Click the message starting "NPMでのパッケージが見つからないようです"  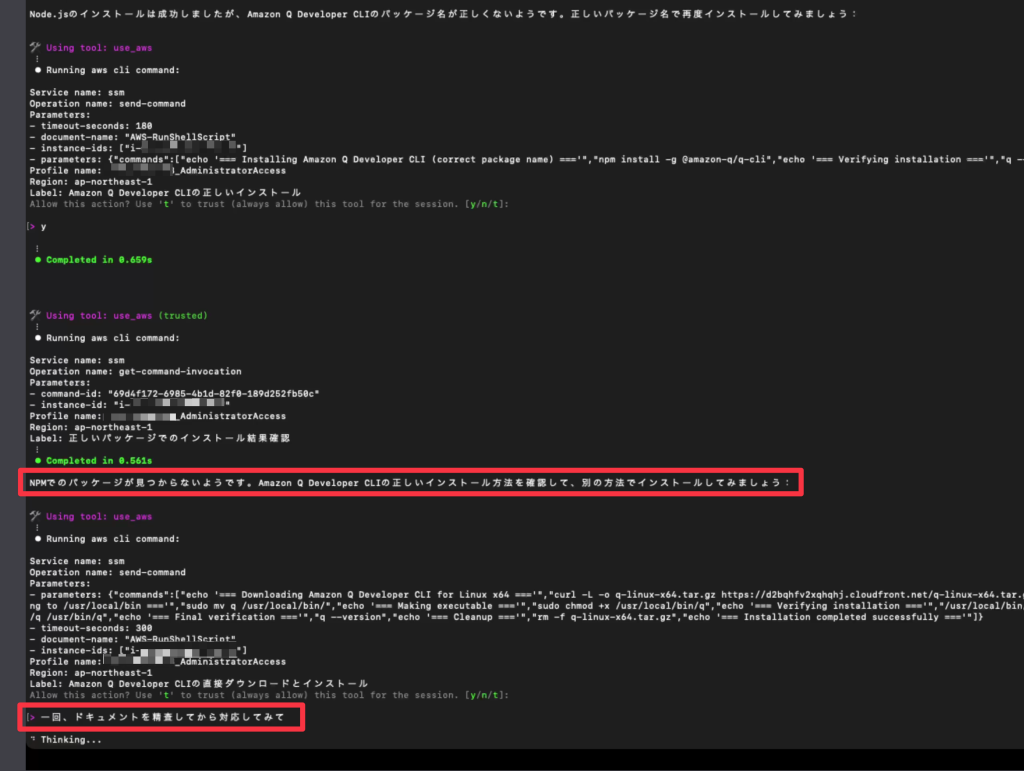click(409, 482)
